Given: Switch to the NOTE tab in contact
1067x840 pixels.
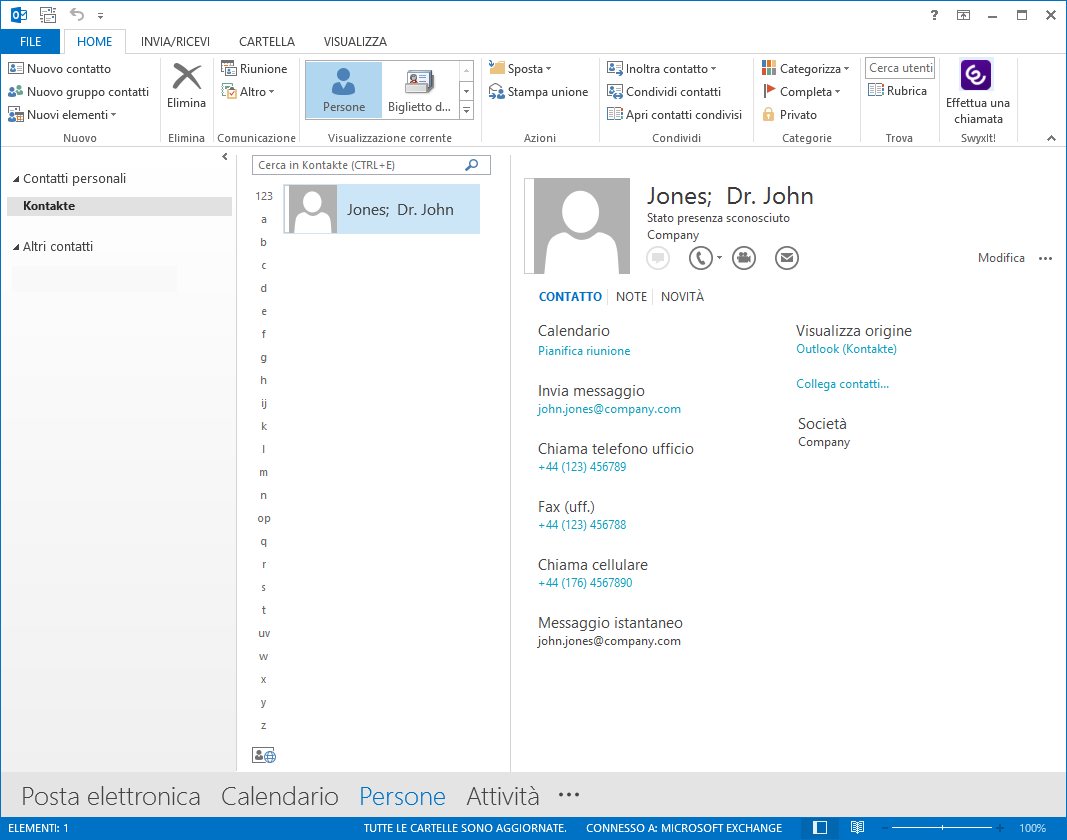Looking at the screenshot, I should click(x=631, y=297).
